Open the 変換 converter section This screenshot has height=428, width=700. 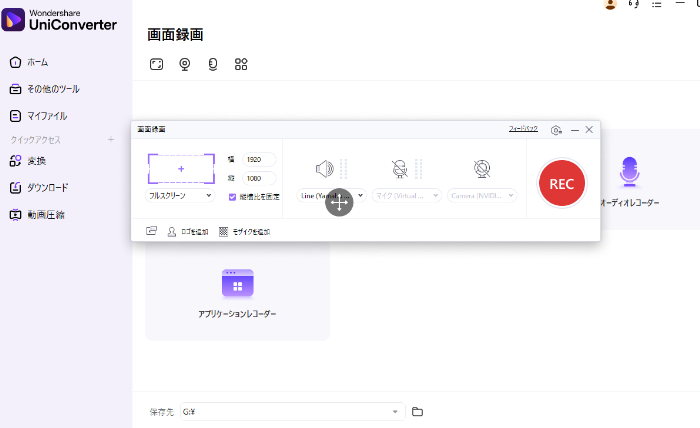coord(37,161)
